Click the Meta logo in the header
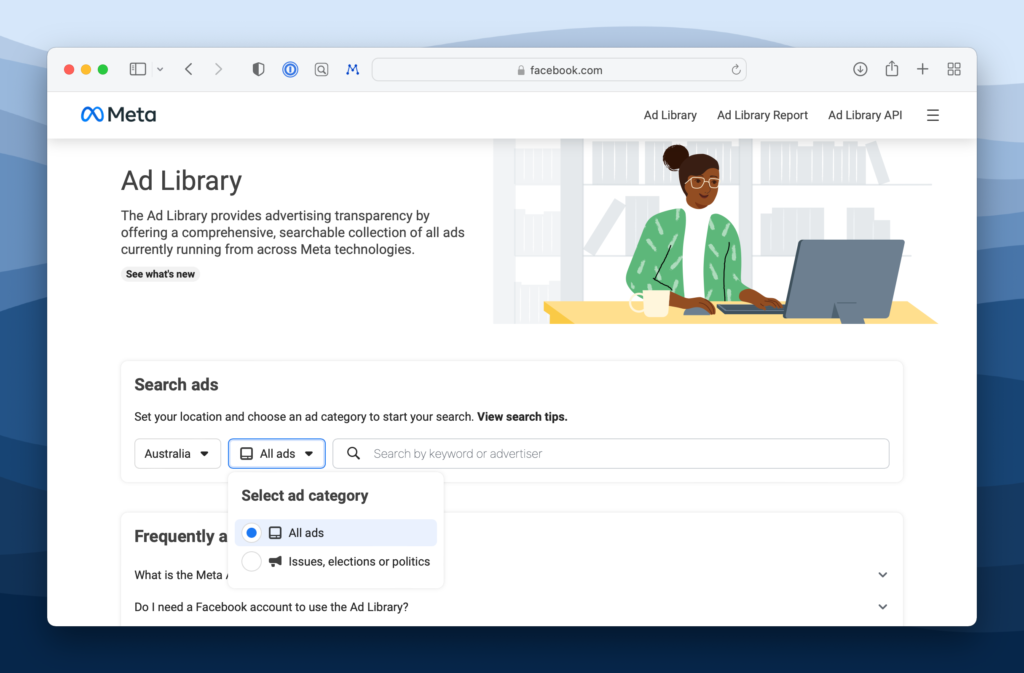Viewport: 1024px width, 673px height. (x=118, y=115)
